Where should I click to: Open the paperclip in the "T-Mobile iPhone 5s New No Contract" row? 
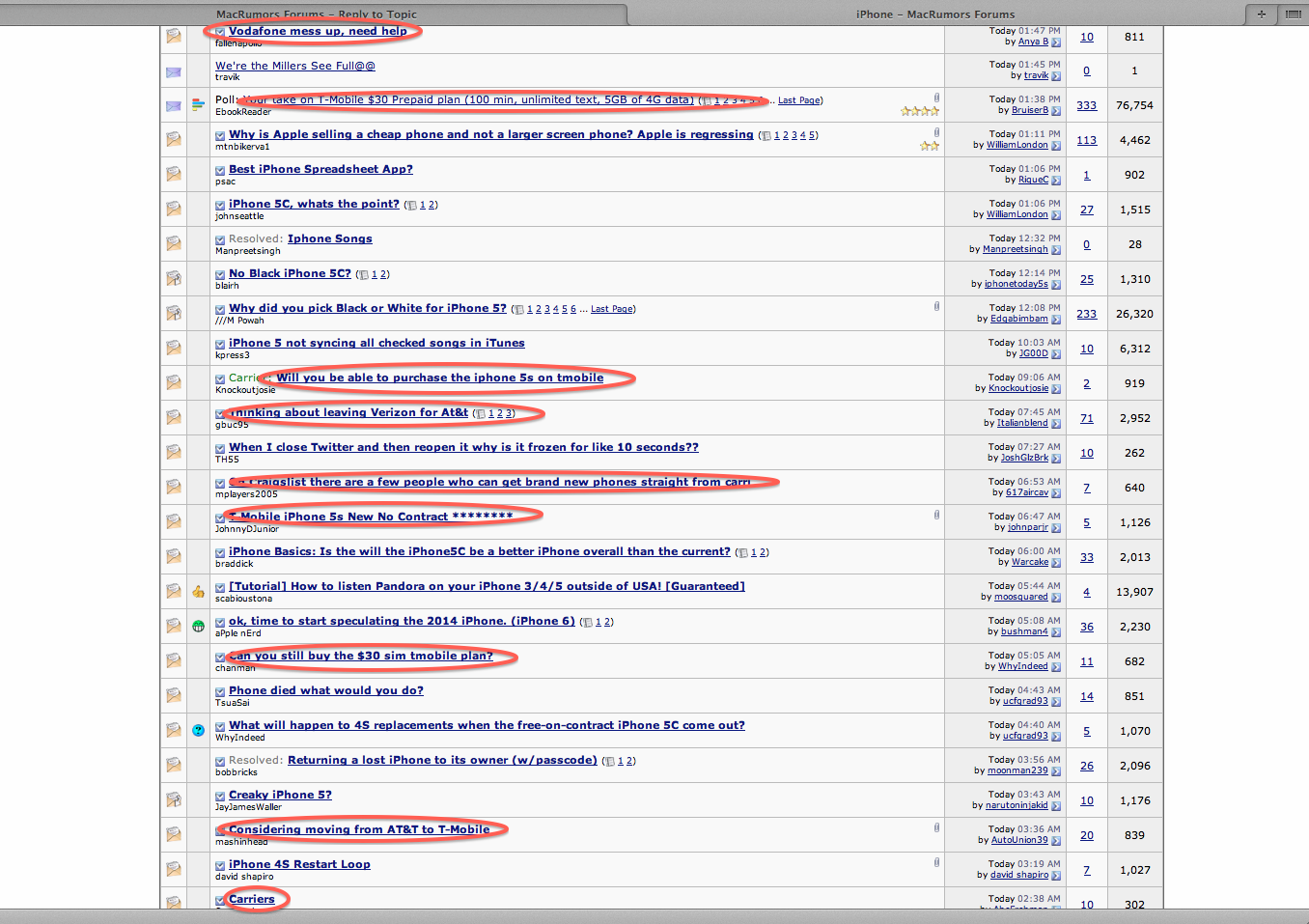(x=936, y=515)
